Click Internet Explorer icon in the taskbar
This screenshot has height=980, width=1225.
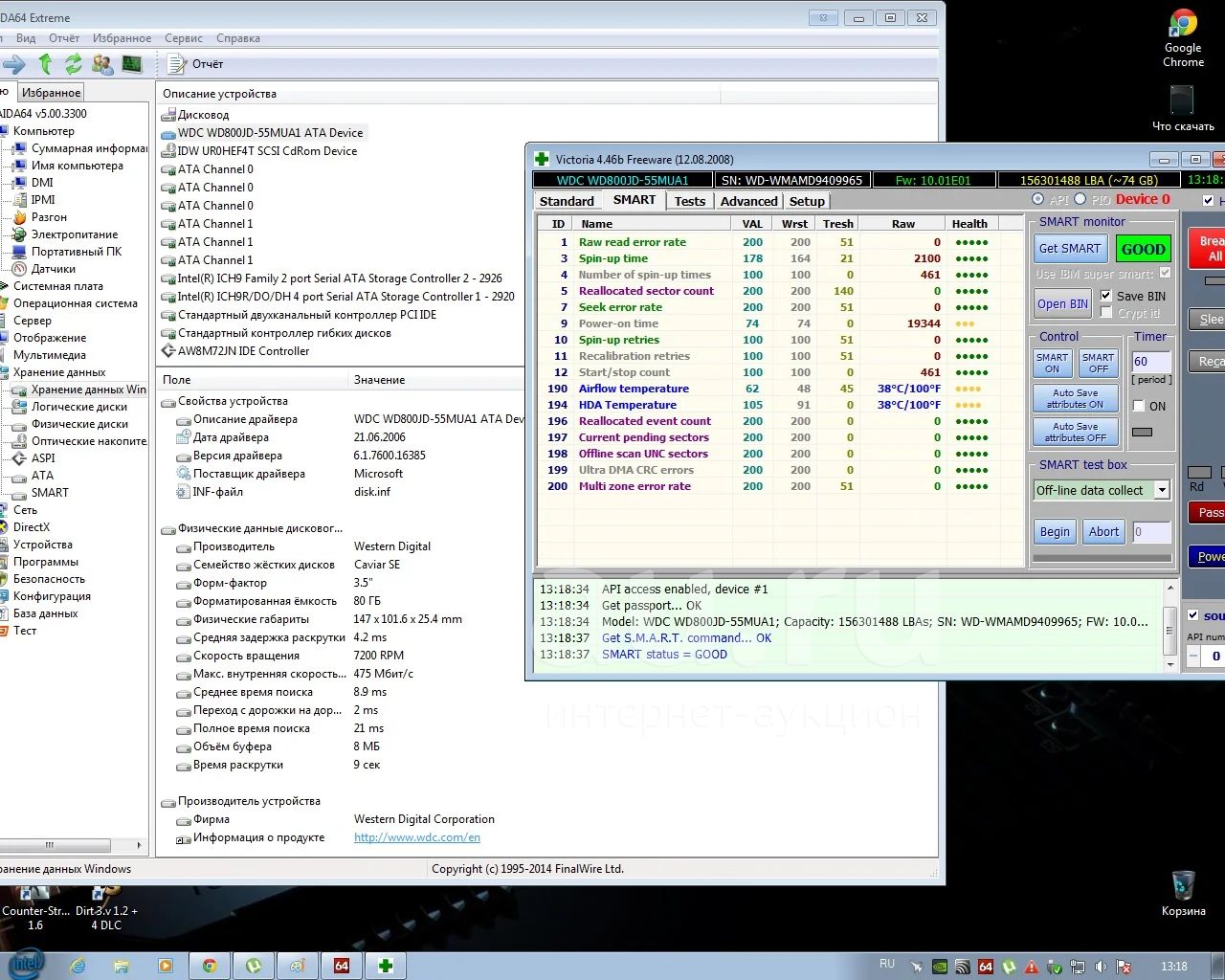point(78,966)
